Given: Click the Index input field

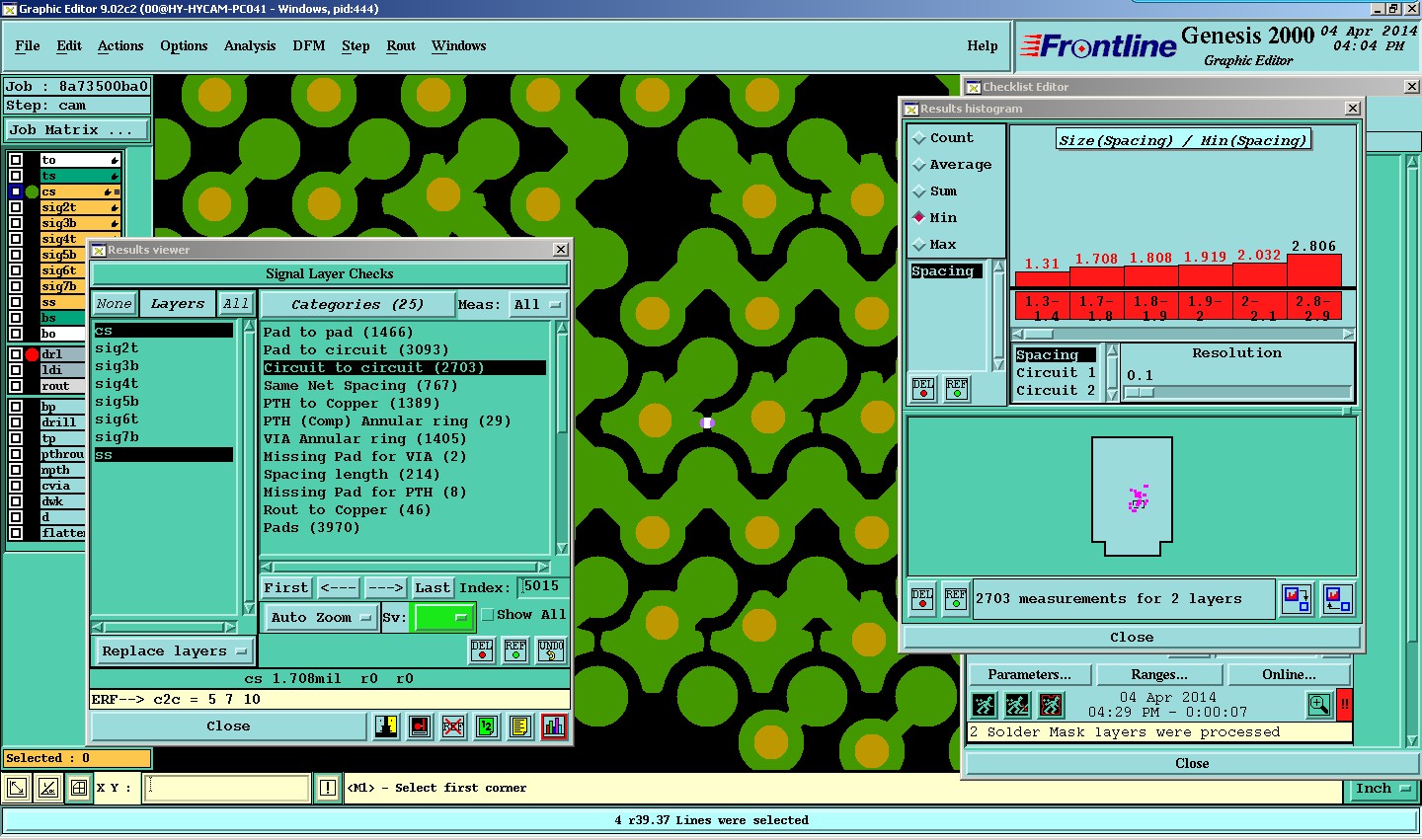Looking at the screenshot, I should point(543,587).
